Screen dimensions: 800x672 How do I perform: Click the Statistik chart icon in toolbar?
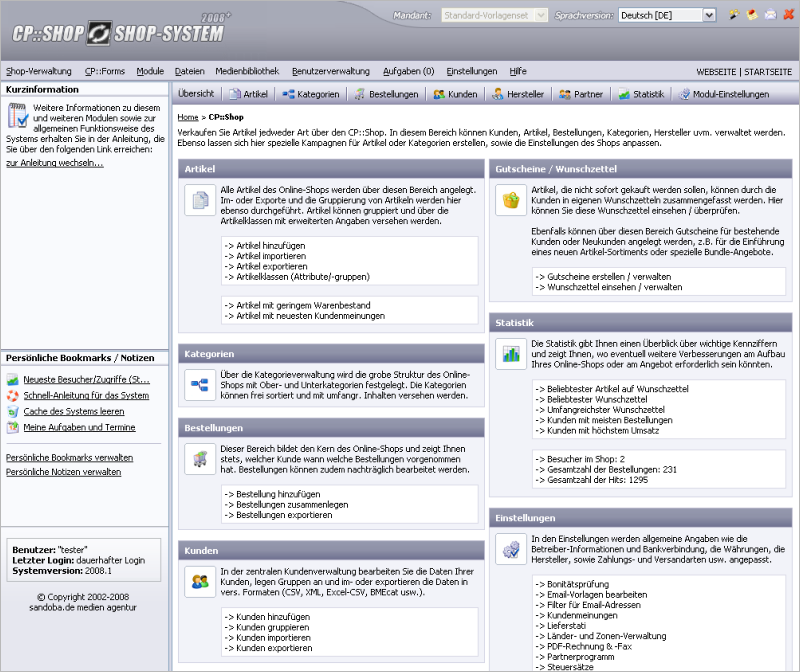[624, 94]
